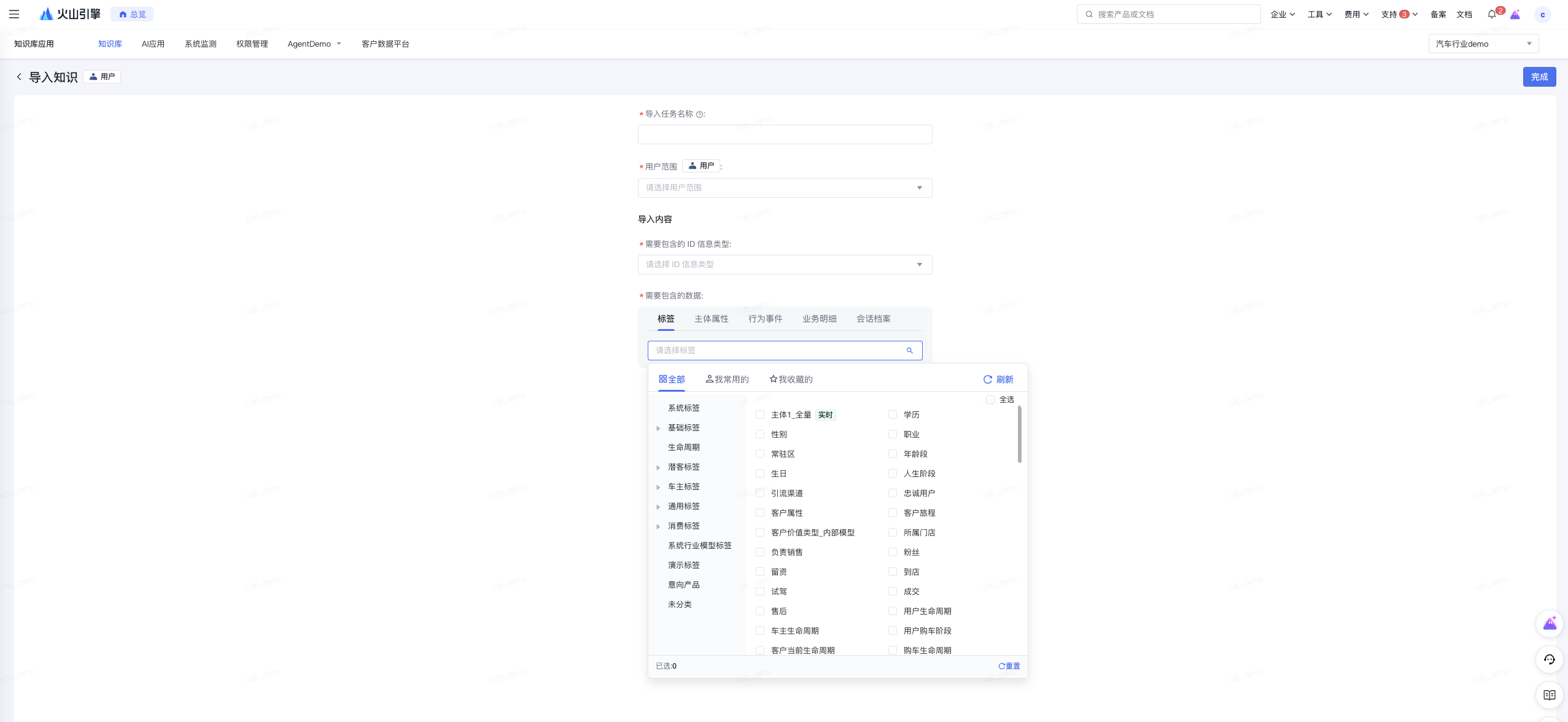Click the purple AI assistant floating icon

point(1549,624)
